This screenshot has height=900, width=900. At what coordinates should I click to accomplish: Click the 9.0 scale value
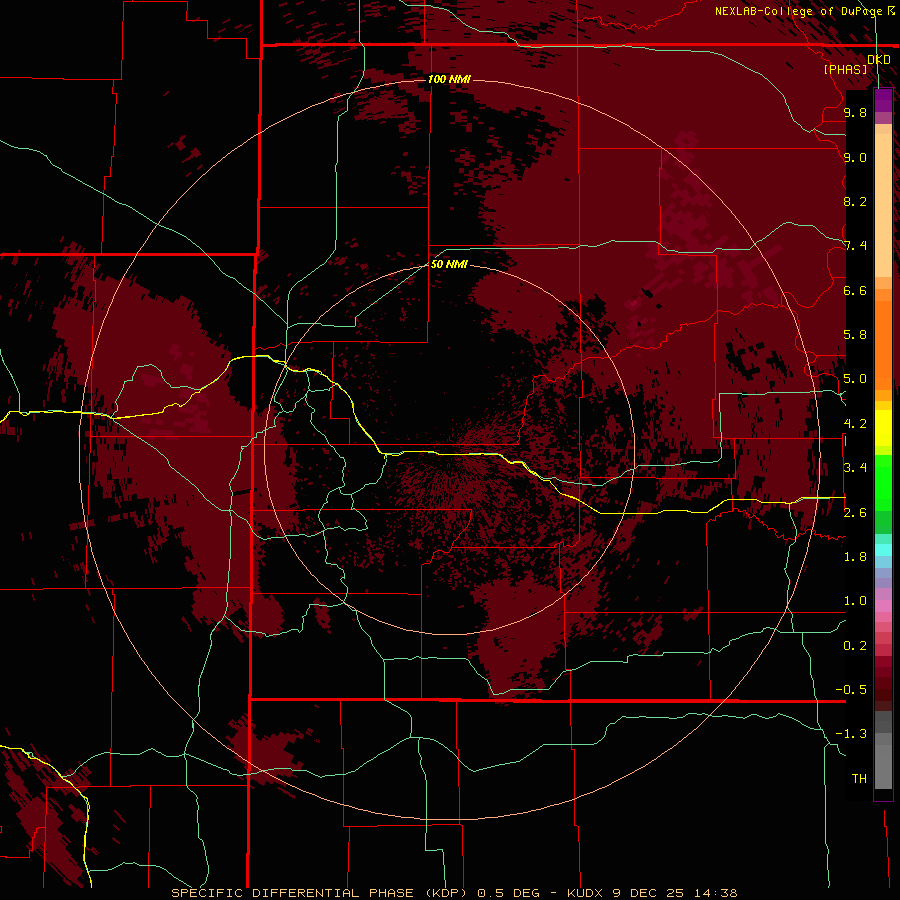tap(855, 158)
